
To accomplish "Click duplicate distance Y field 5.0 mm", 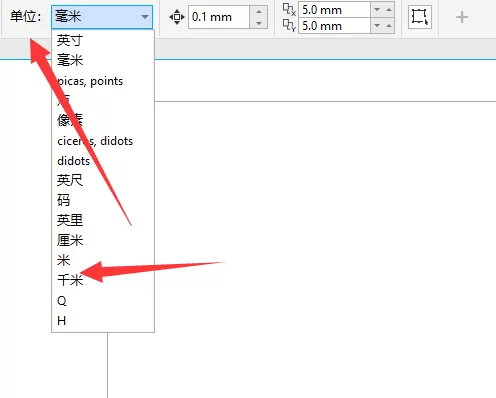I will [334, 26].
